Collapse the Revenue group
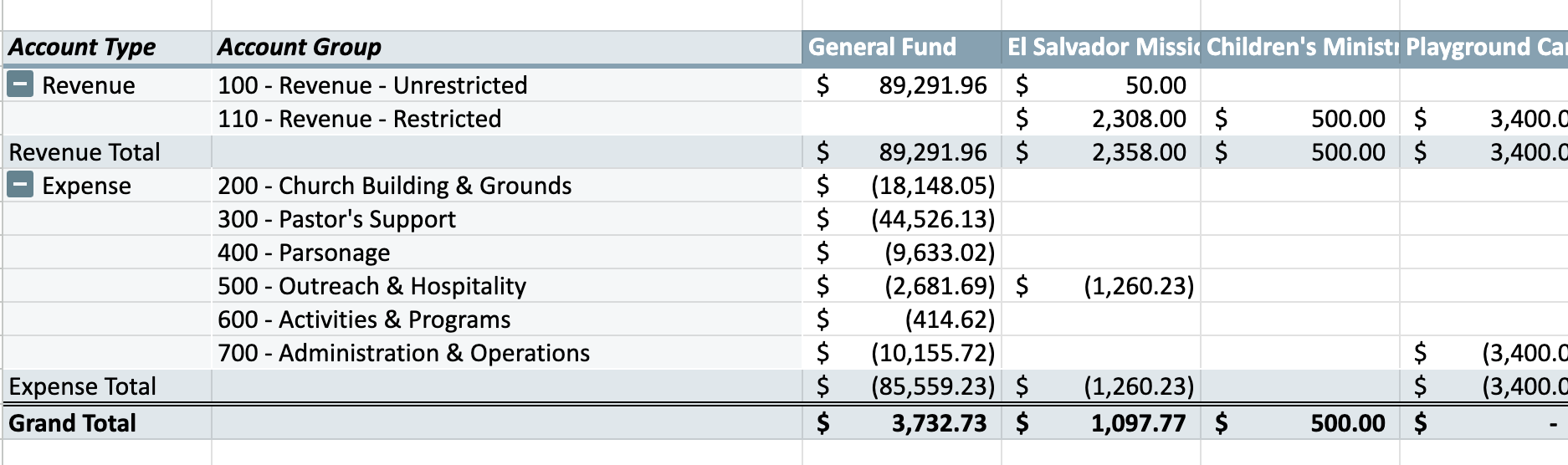 coord(20,84)
